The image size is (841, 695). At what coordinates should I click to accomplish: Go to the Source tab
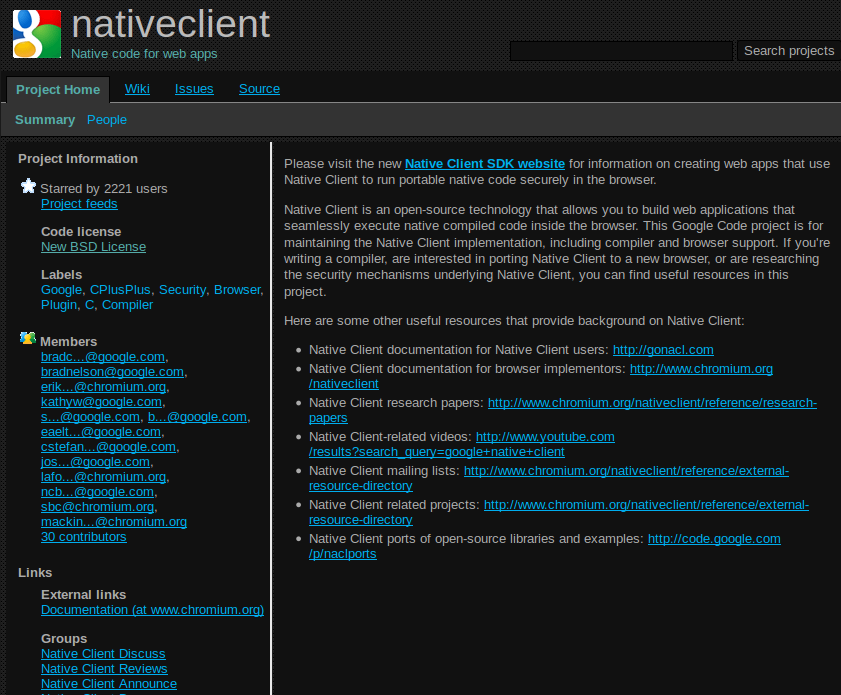(260, 89)
